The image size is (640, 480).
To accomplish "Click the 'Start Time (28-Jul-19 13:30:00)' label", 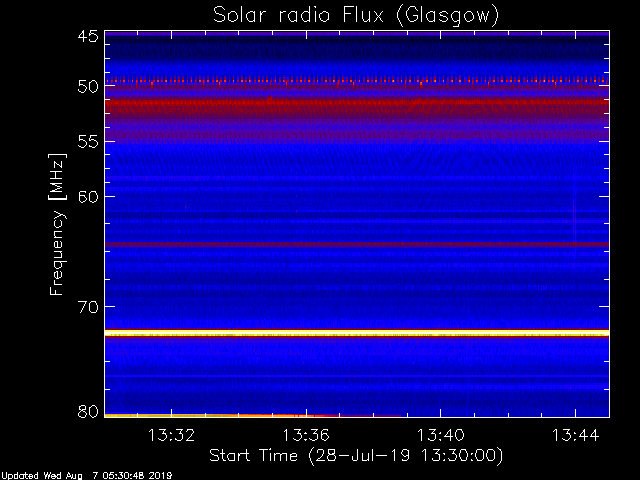I will tap(356, 456).
